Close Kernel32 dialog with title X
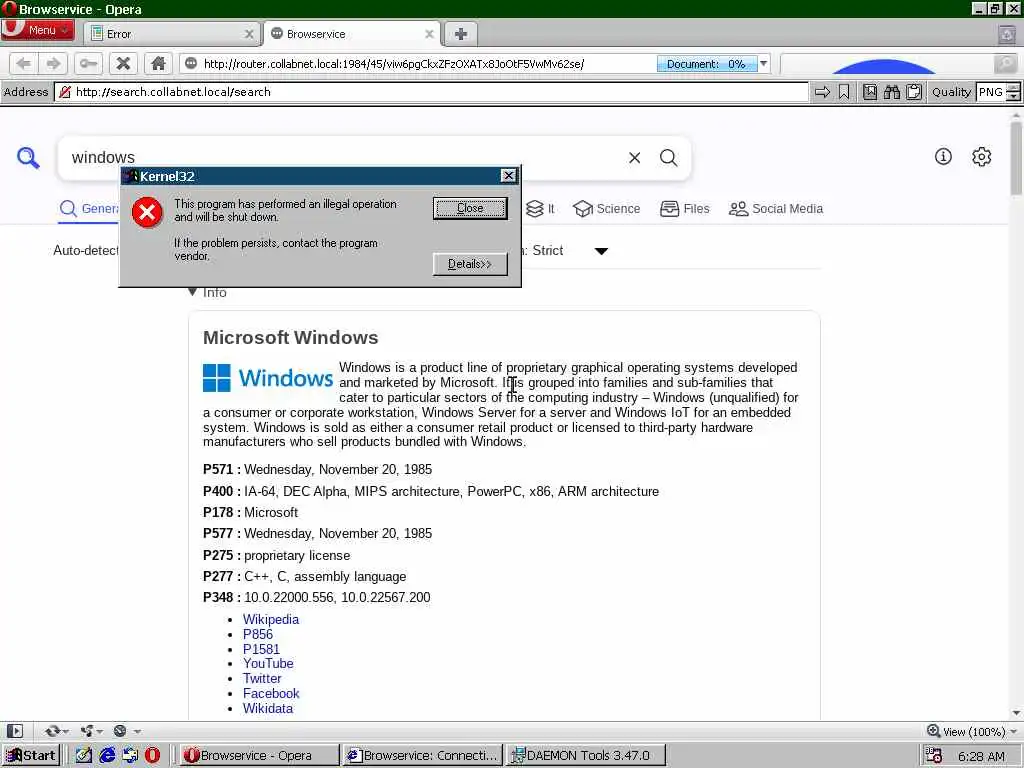Viewport: 1024px width, 768px height. pos(508,176)
